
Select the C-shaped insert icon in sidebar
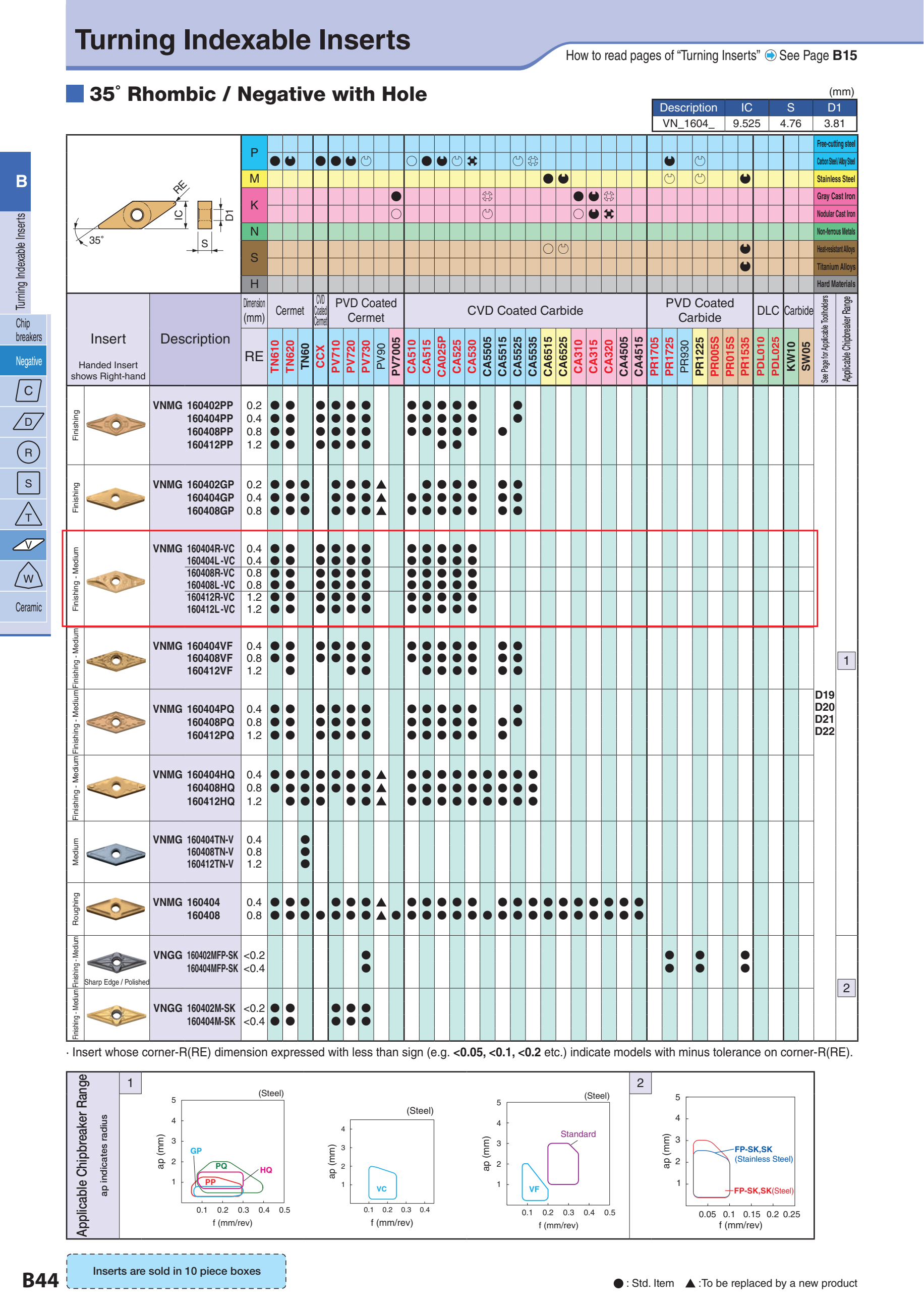(x=28, y=391)
